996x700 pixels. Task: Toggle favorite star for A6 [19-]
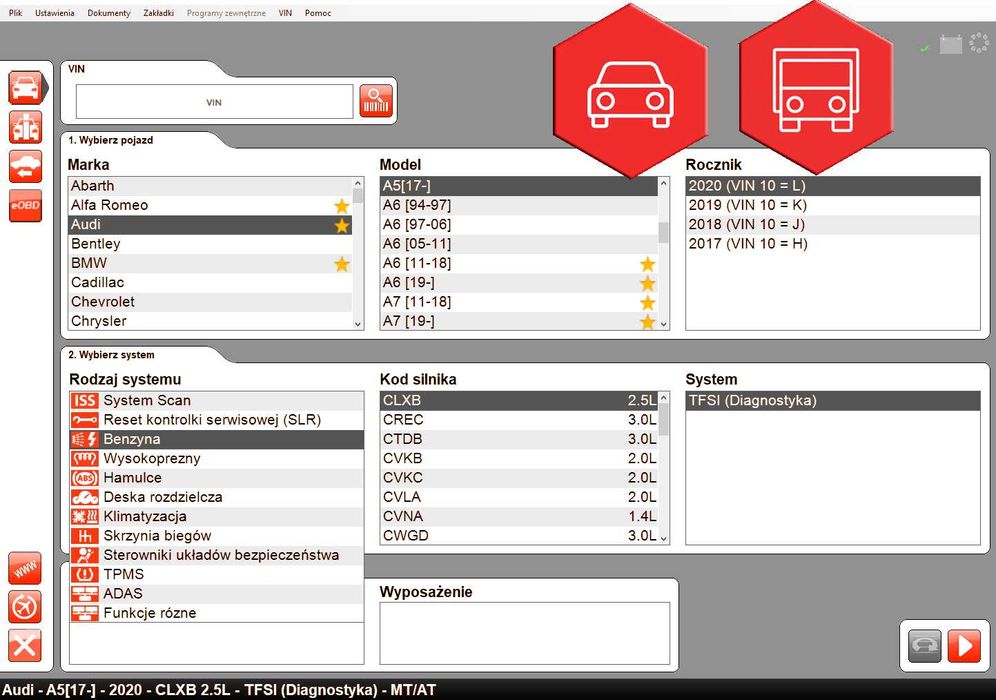647,283
